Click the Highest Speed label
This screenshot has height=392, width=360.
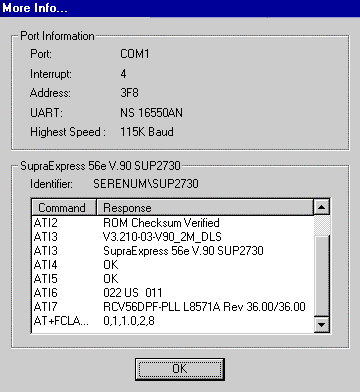(68, 132)
